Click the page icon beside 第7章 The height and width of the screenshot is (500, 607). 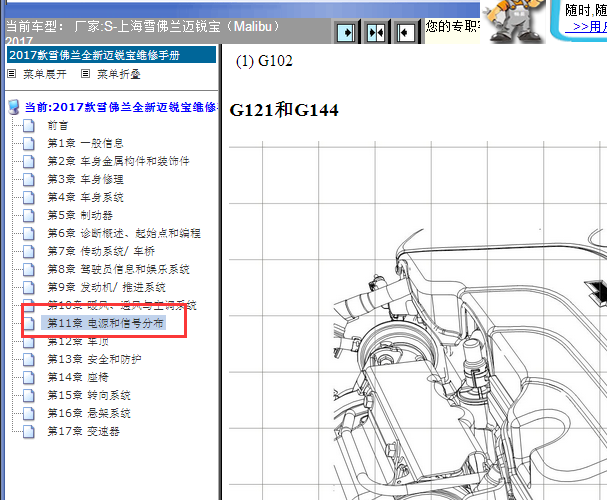point(28,252)
